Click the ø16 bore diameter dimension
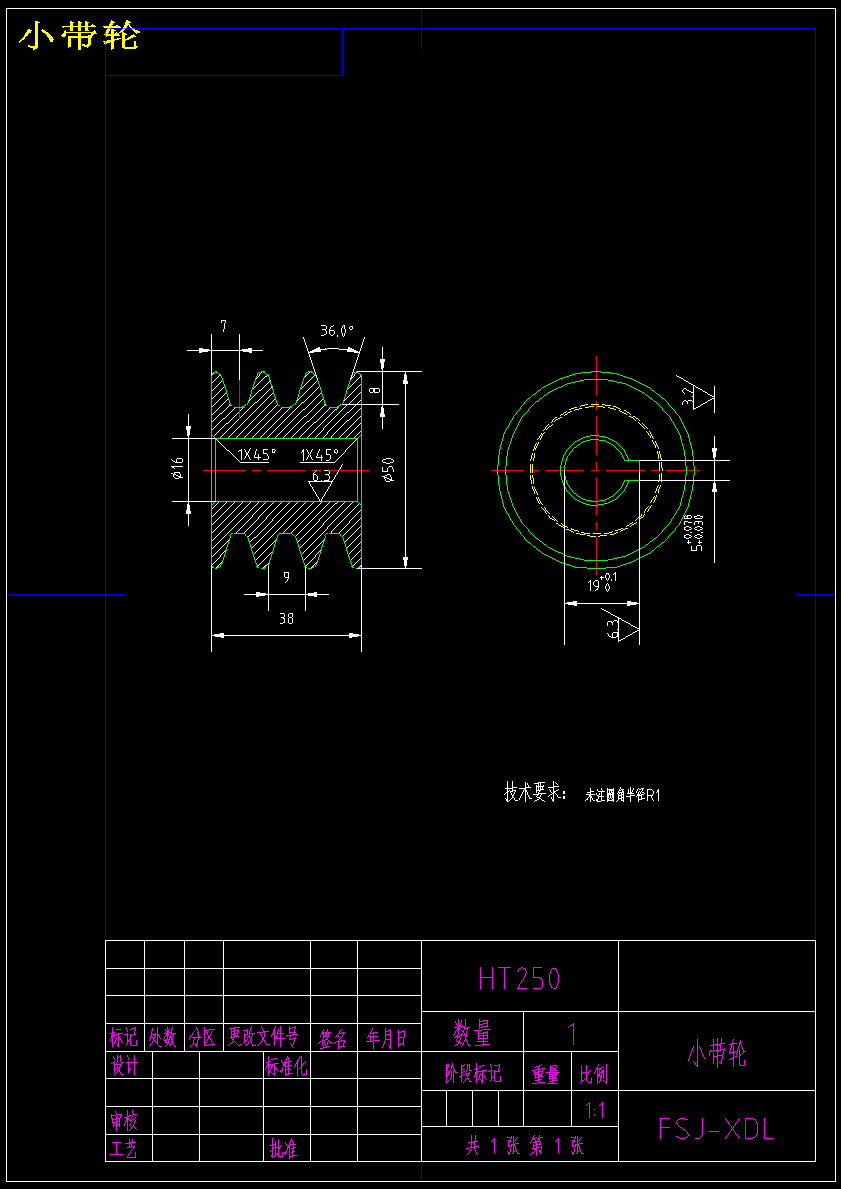The height and width of the screenshot is (1189, 841). pyautogui.click(x=177, y=468)
